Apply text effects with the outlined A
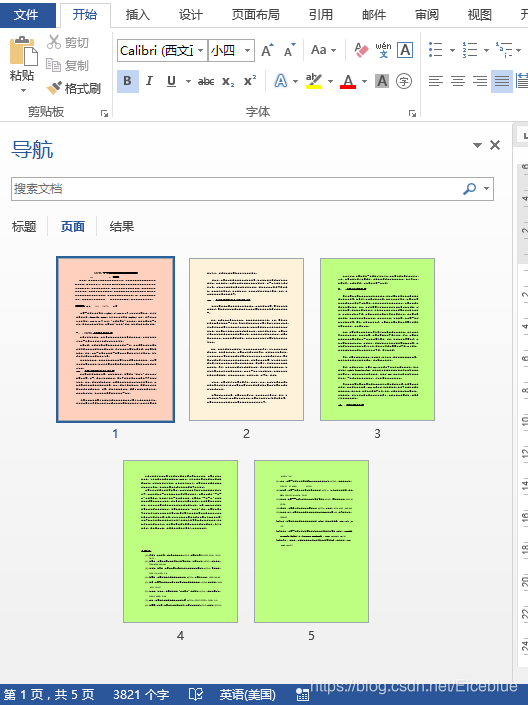The image size is (528, 705). coord(281,81)
